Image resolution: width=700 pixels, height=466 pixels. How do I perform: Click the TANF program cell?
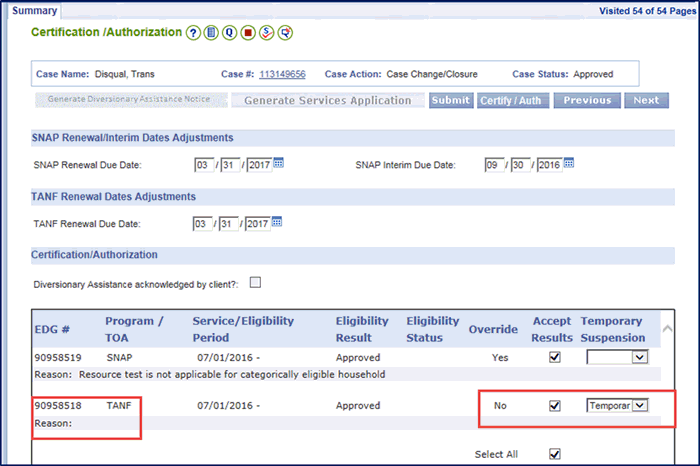pyautogui.click(x=119, y=406)
